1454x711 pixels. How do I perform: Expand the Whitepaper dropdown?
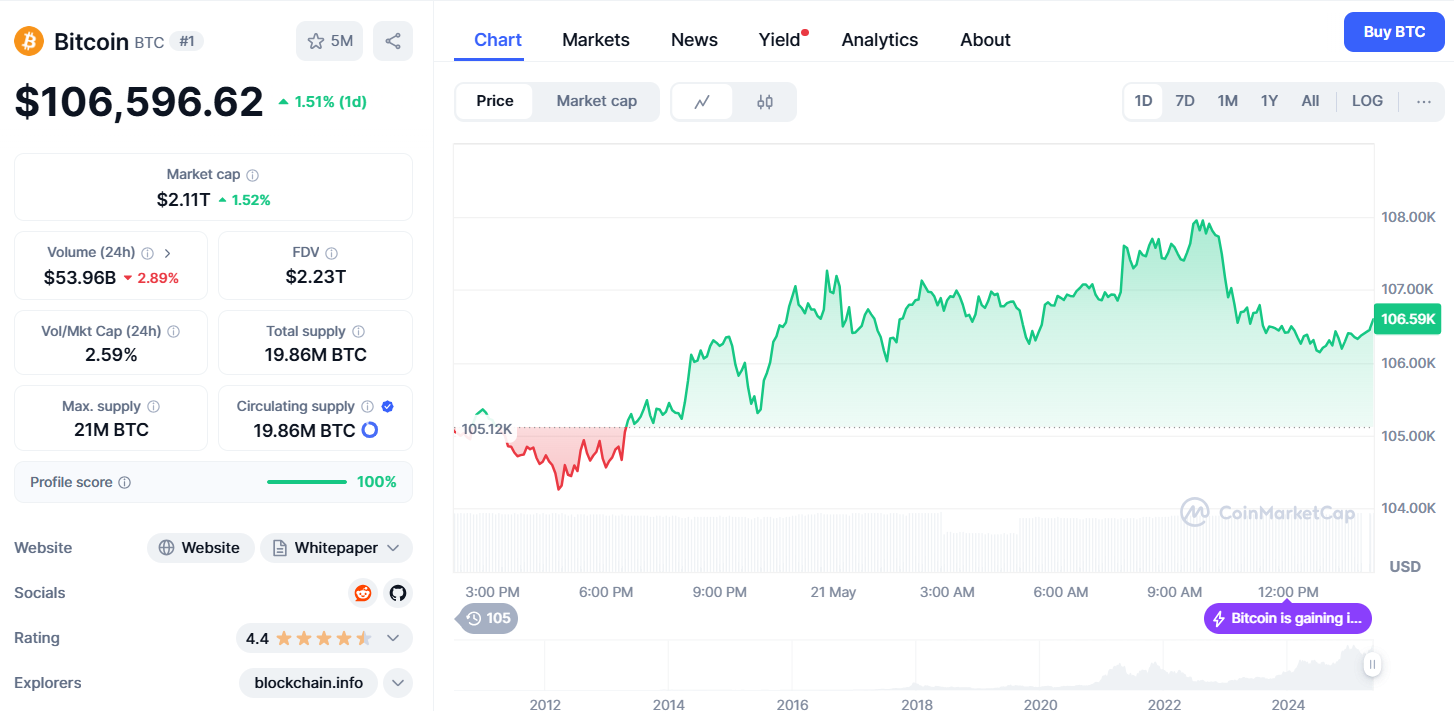coord(337,548)
